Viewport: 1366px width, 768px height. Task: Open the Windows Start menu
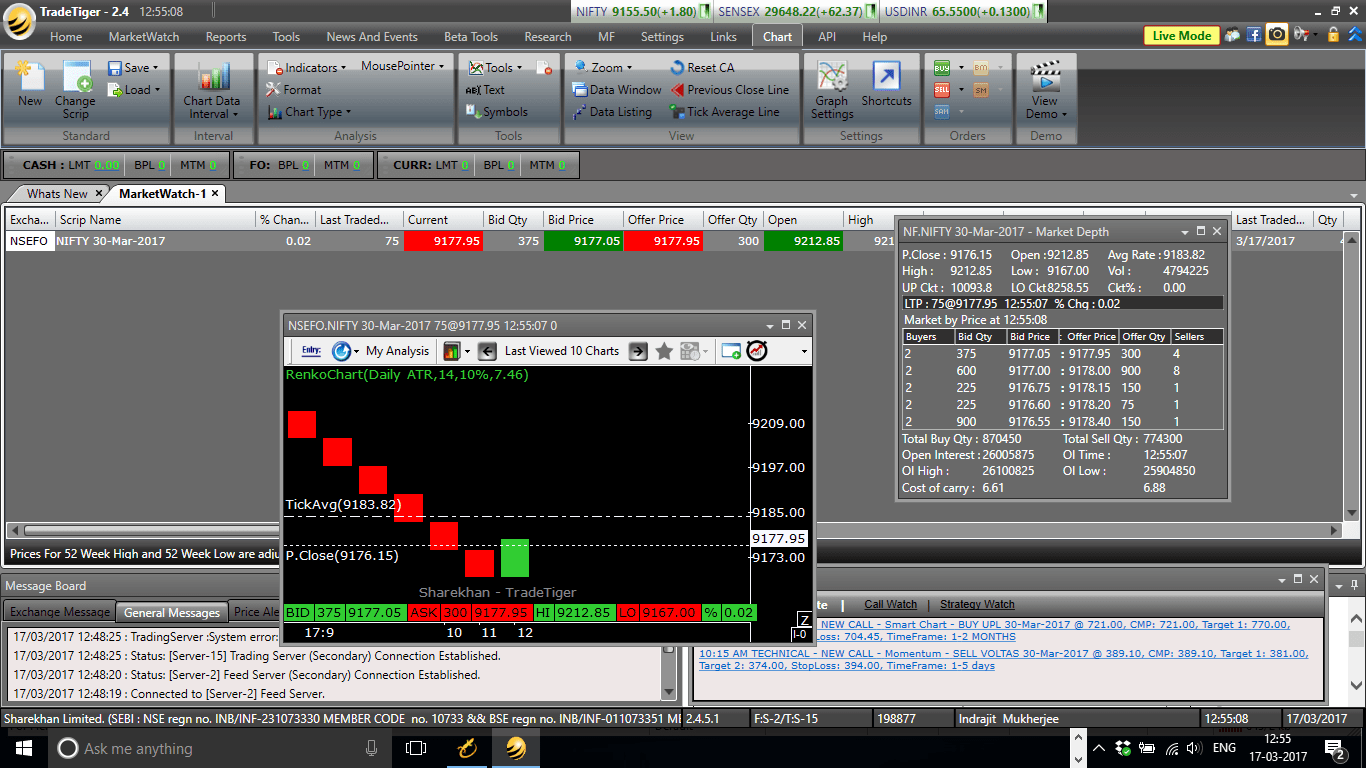(x=24, y=748)
